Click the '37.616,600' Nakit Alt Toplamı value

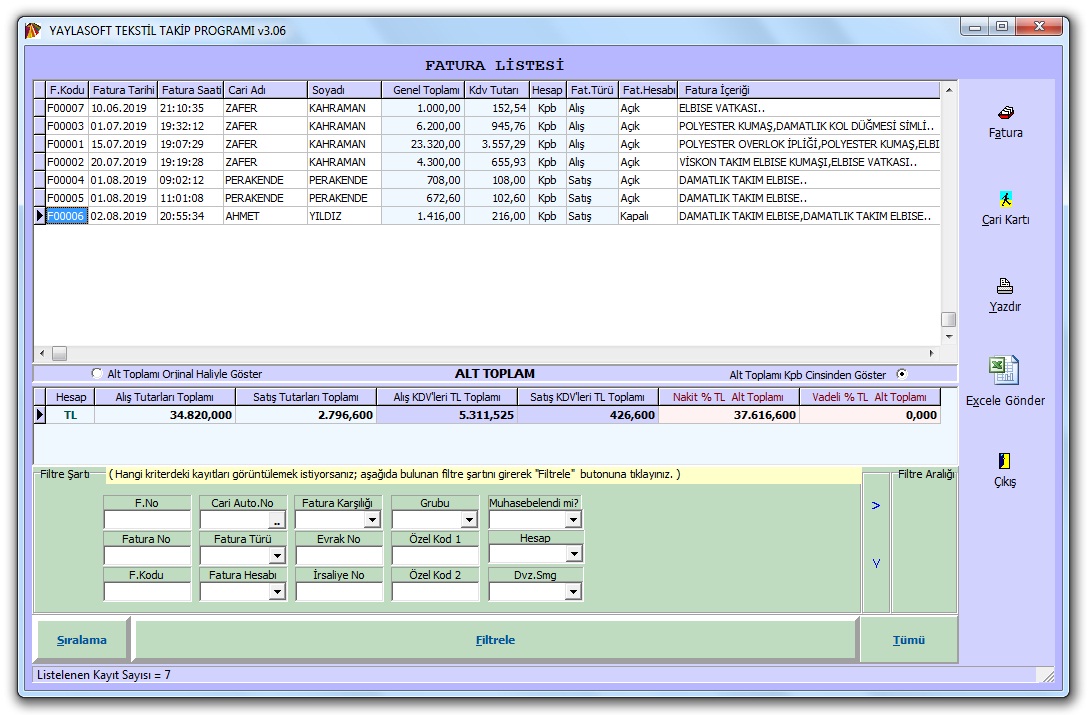coord(728,415)
